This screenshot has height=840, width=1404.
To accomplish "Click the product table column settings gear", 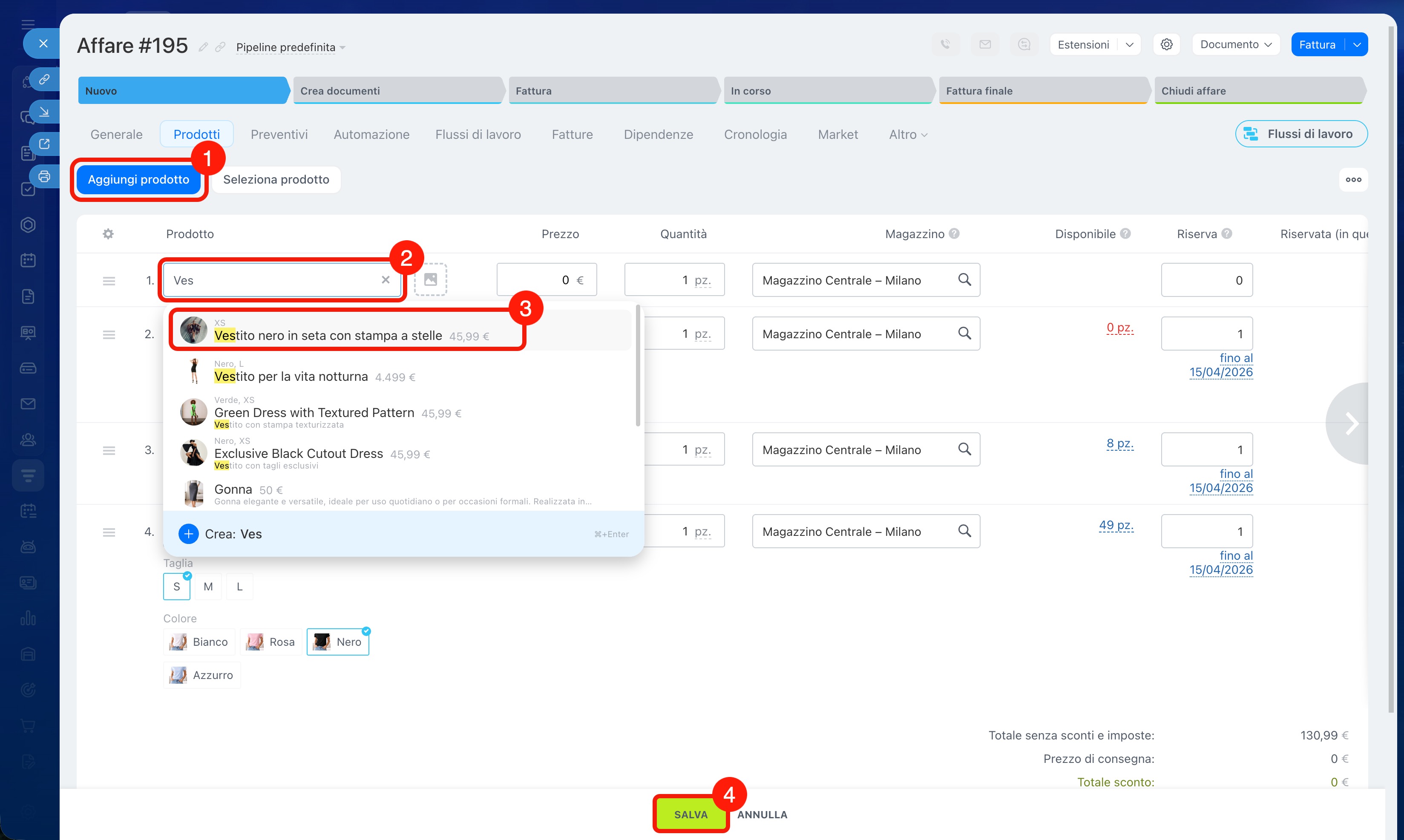I will 108,234.
